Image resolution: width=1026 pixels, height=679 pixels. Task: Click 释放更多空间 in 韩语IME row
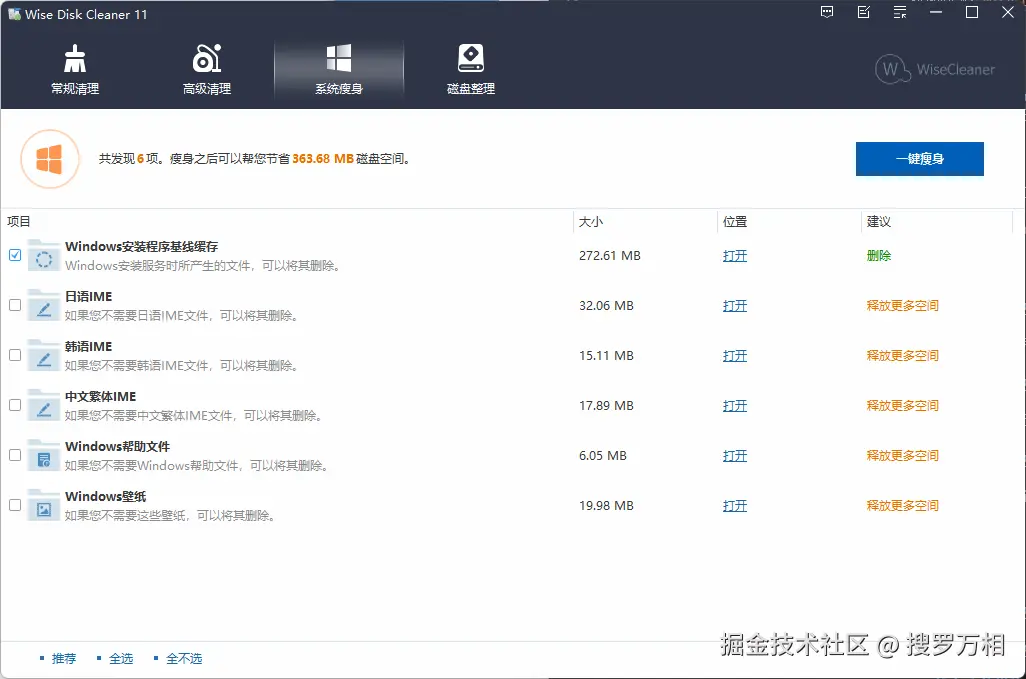point(902,356)
